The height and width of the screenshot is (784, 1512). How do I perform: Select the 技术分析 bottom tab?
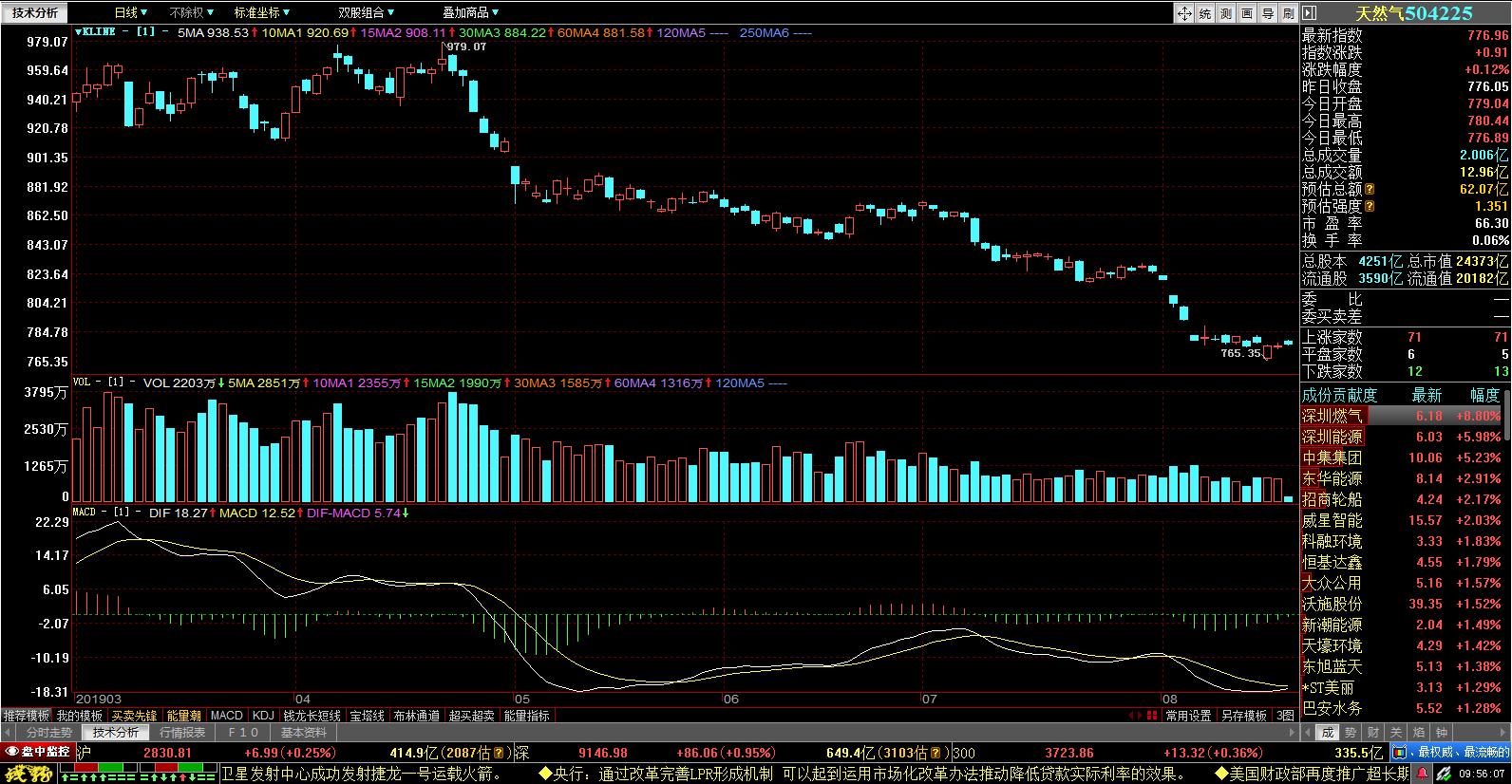coord(115,733)
